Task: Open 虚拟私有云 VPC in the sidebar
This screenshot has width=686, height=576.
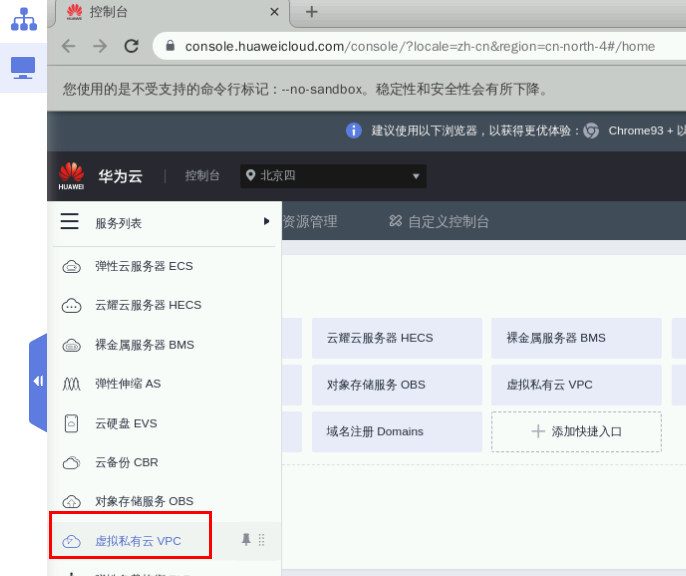Action: pos(138,541)
